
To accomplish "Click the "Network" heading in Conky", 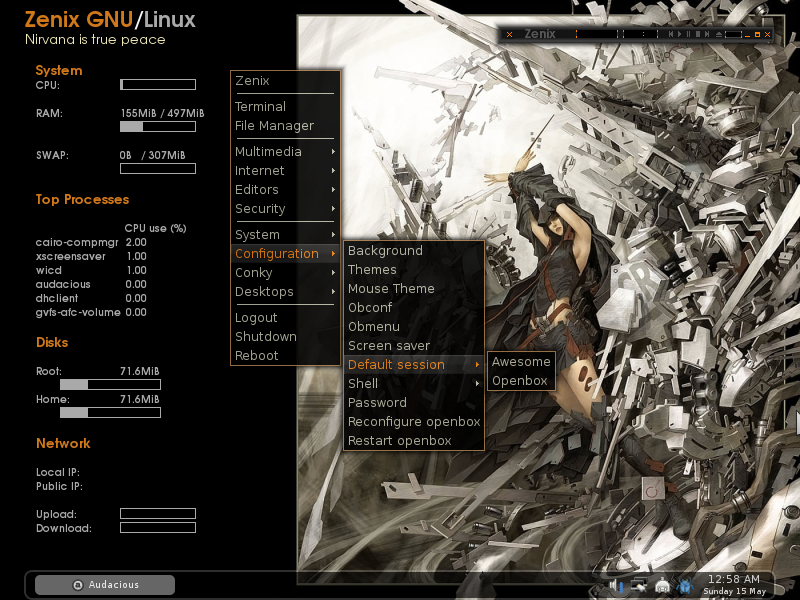I will (63, 443).
